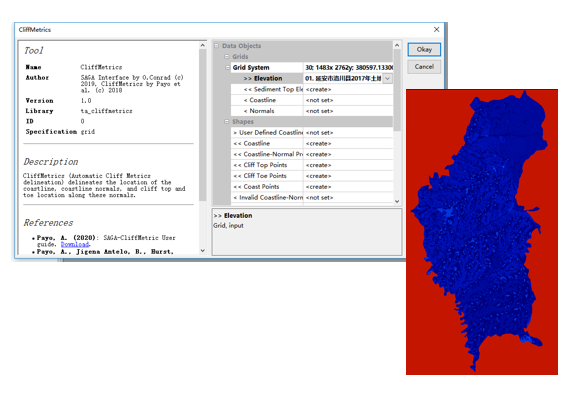The height and width of the screenshot is (393, 580).
Task: Select the Sediment Top Elevation row
Action: click(x=312, y=89)
